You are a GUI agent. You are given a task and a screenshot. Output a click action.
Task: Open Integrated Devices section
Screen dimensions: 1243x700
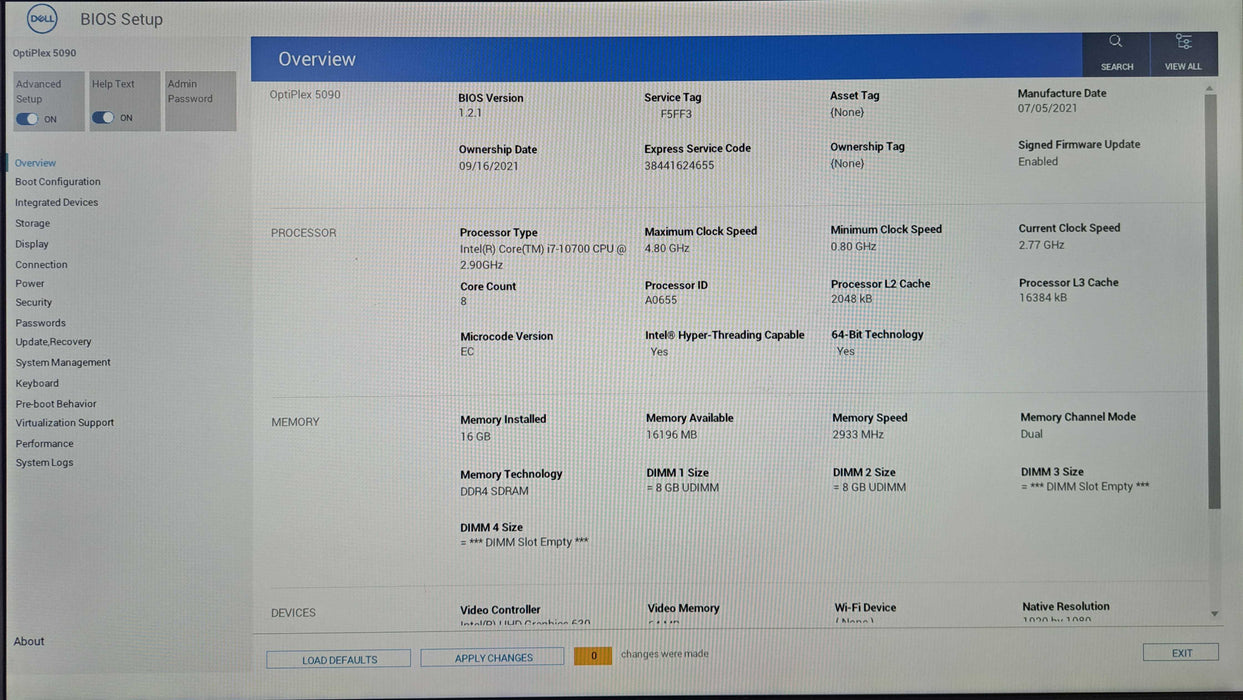[57, 202]
